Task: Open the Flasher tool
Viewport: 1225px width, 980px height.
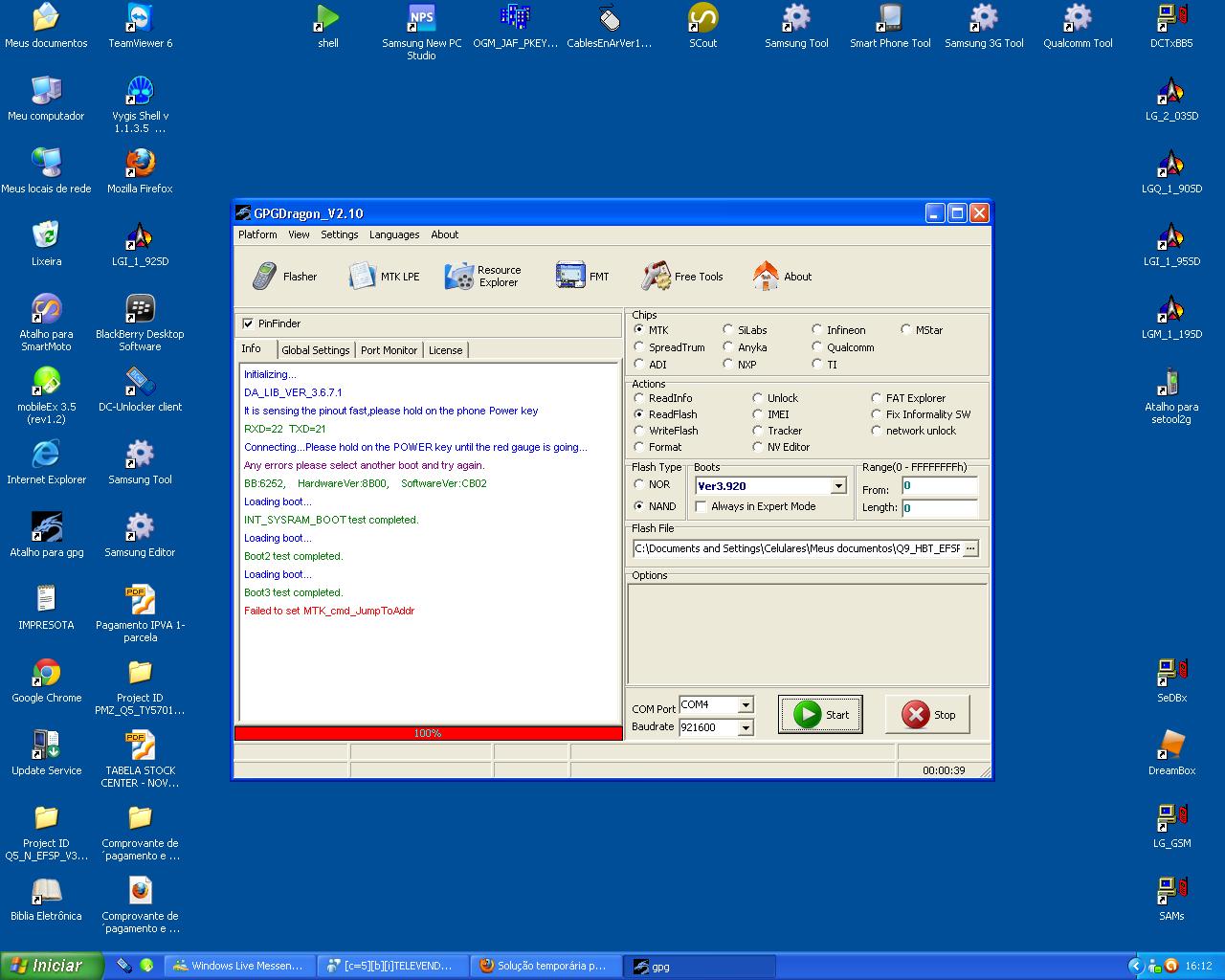Action: 284,277
